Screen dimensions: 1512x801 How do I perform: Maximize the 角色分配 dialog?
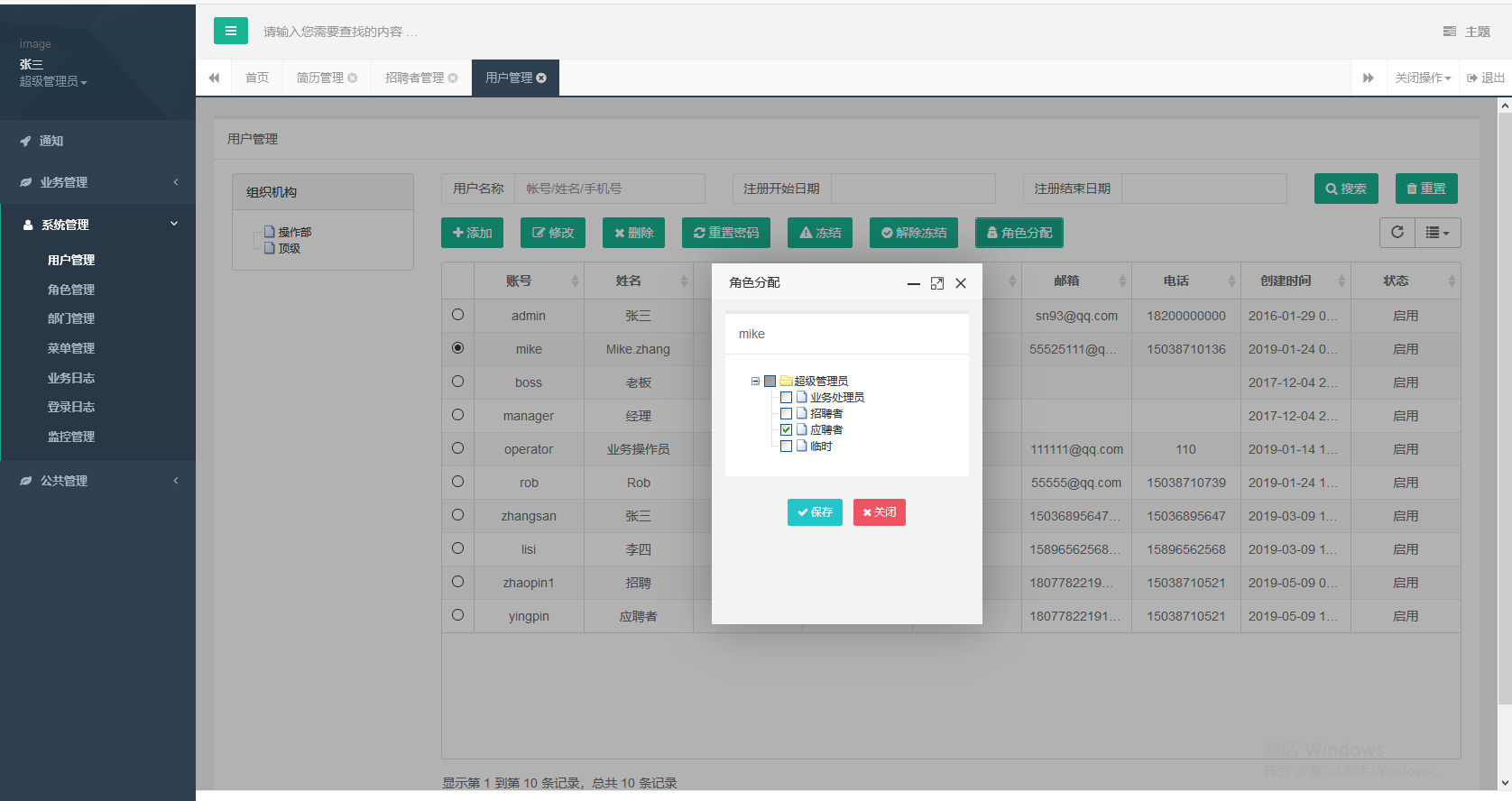(x=937, y=283)
